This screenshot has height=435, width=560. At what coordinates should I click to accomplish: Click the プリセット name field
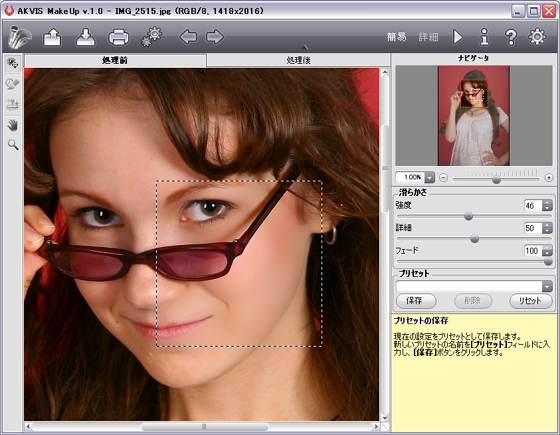[469, 286]
